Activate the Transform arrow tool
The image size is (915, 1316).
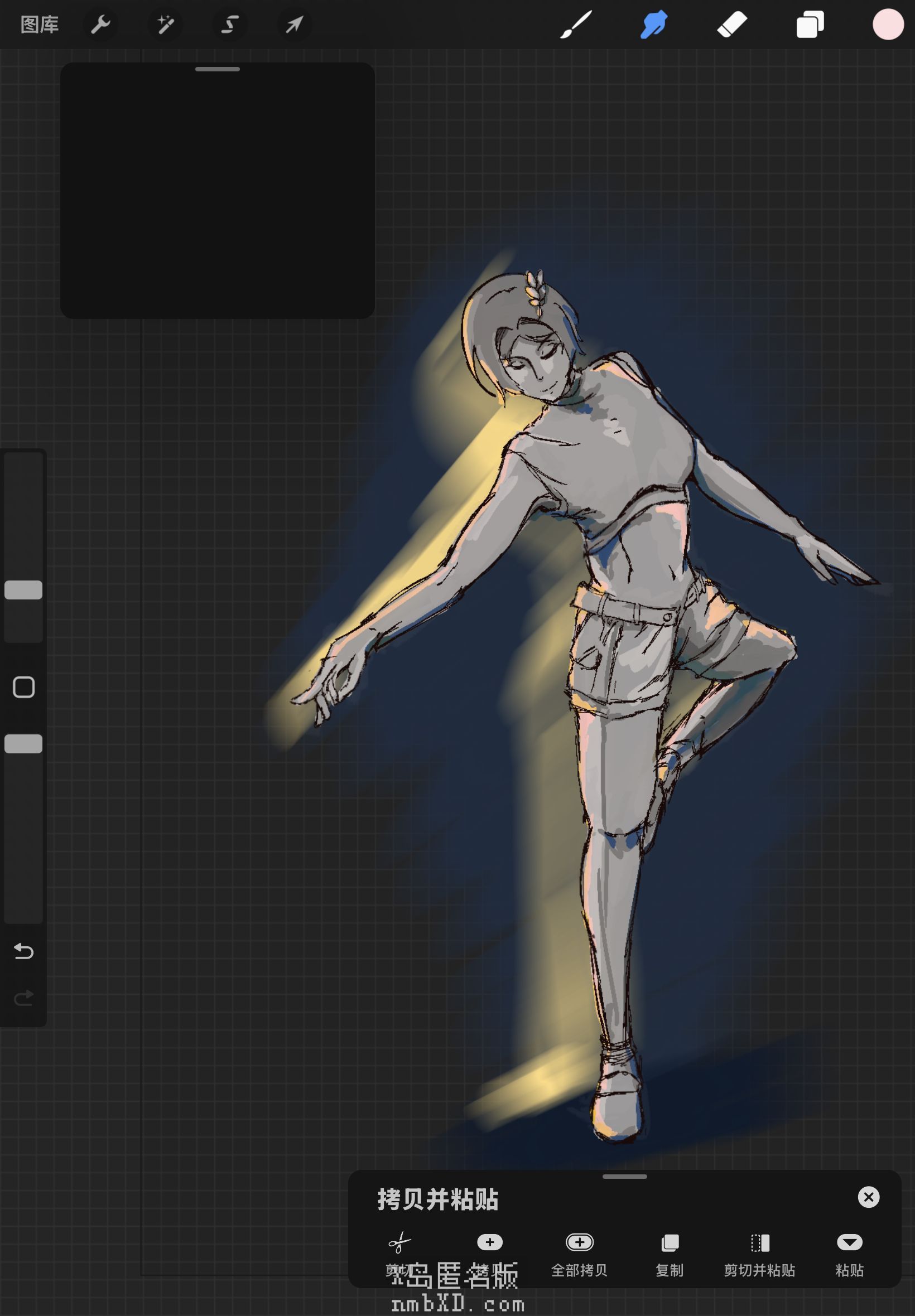click(294, 25)
